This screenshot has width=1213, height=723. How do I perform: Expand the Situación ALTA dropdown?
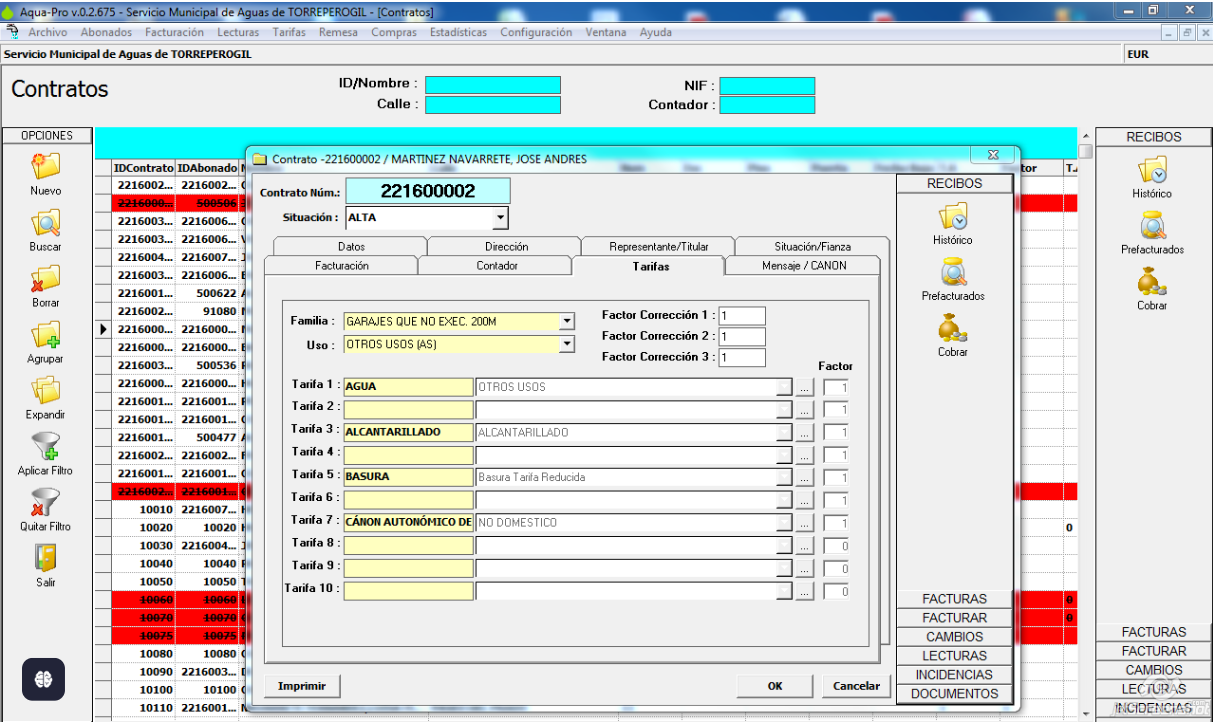(x=500, y=218)
